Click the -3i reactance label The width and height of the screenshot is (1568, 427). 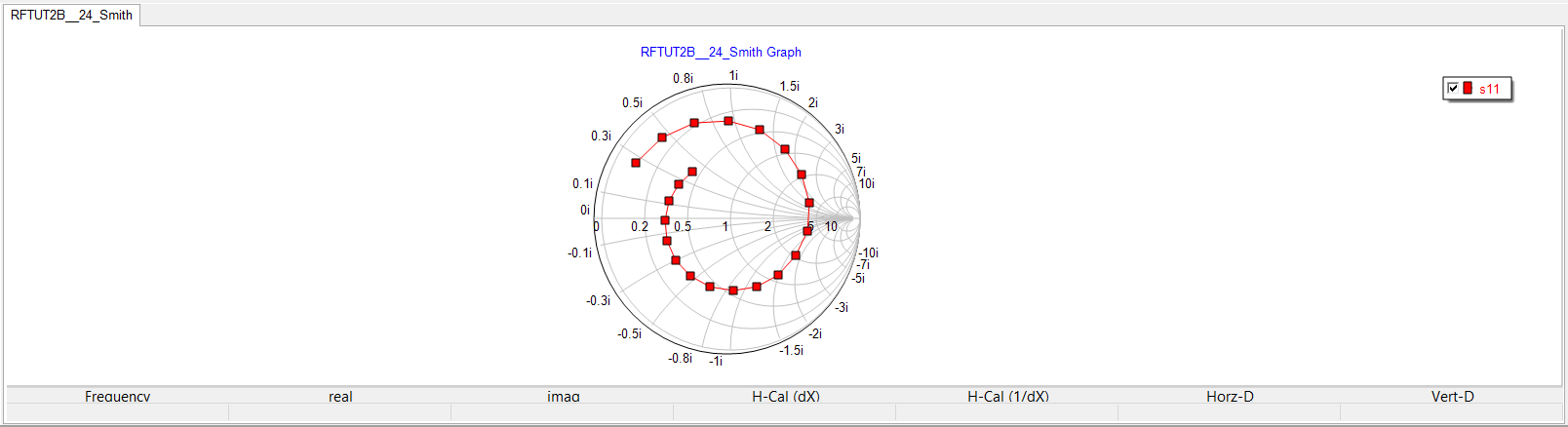pyautogui.click(x=842, y=307)
